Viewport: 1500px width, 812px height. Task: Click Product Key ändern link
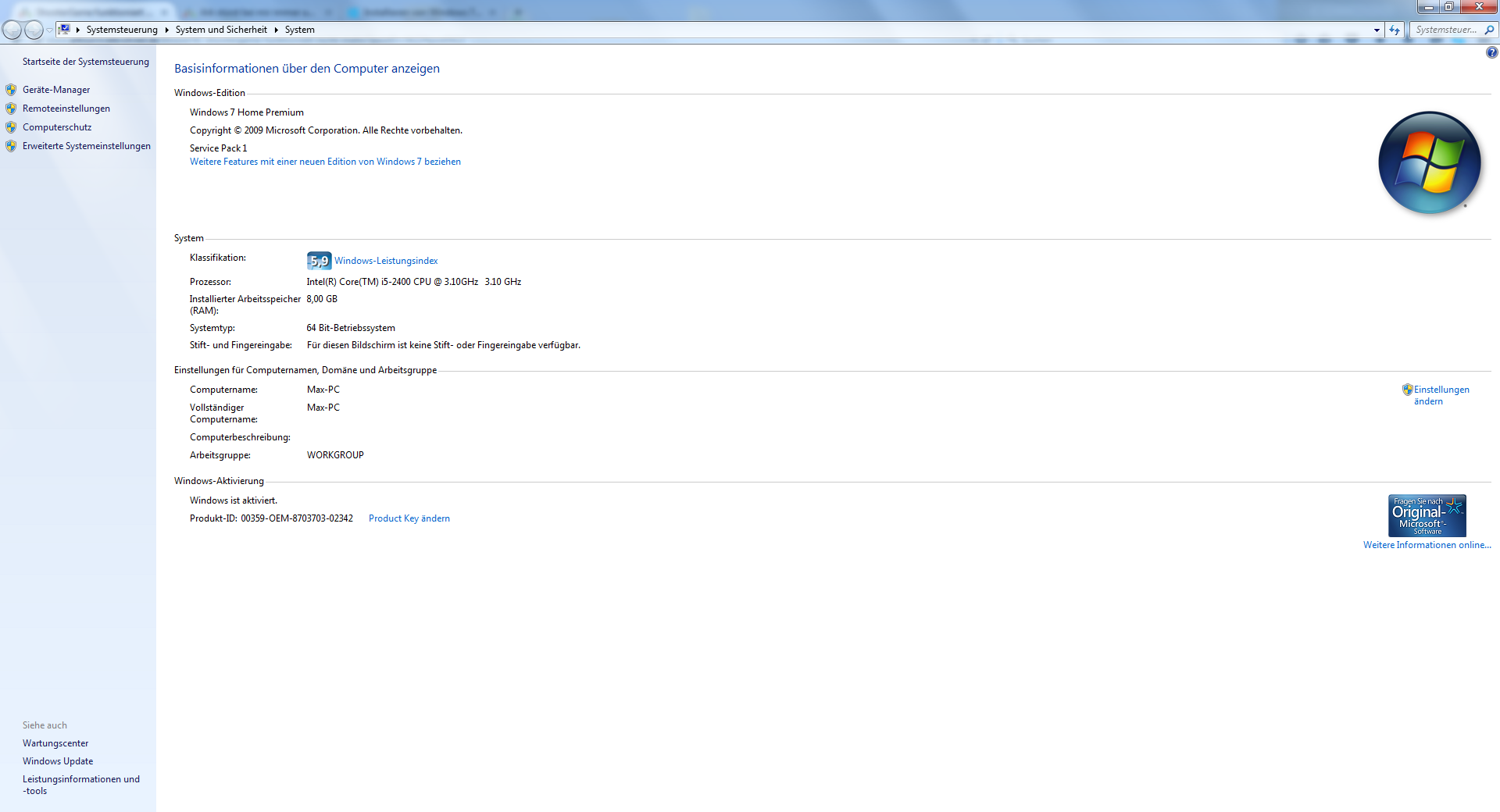pyautogui.click(x=409, y=518)
